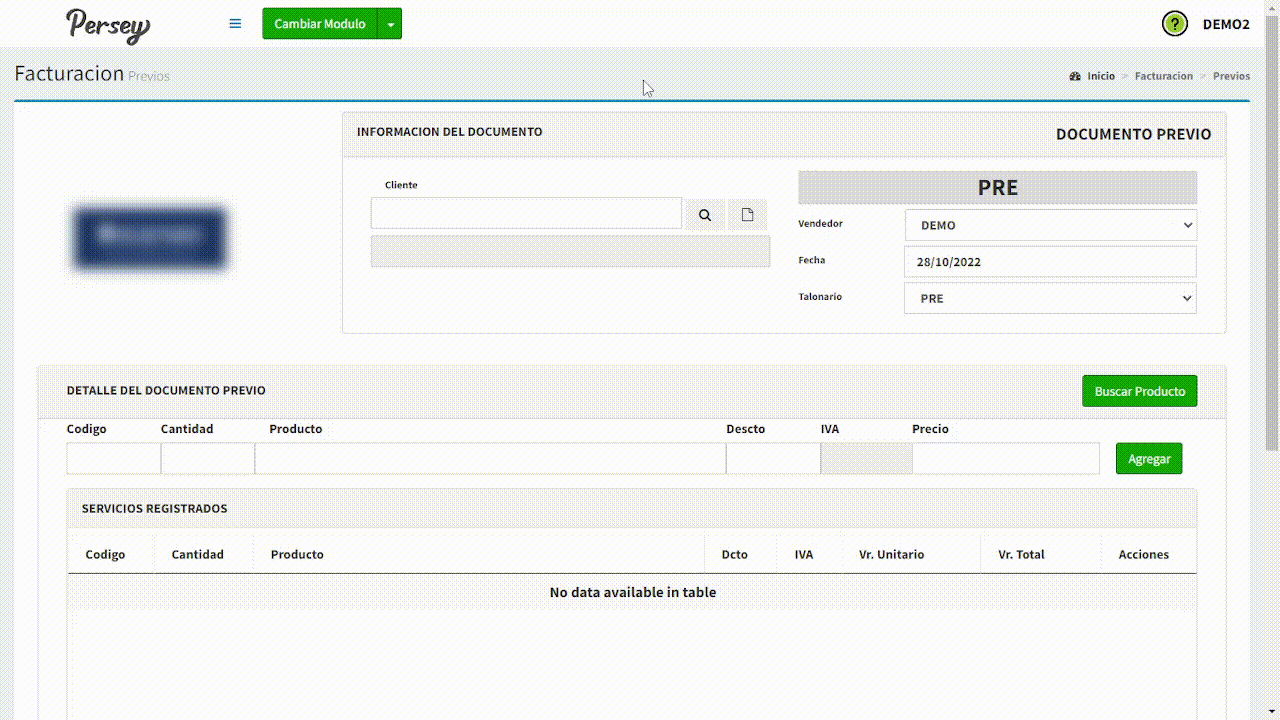Screen dimensions: 1280x720
Task: Open the DEMO2 user menu
Action: click(x=1226, y=24)
